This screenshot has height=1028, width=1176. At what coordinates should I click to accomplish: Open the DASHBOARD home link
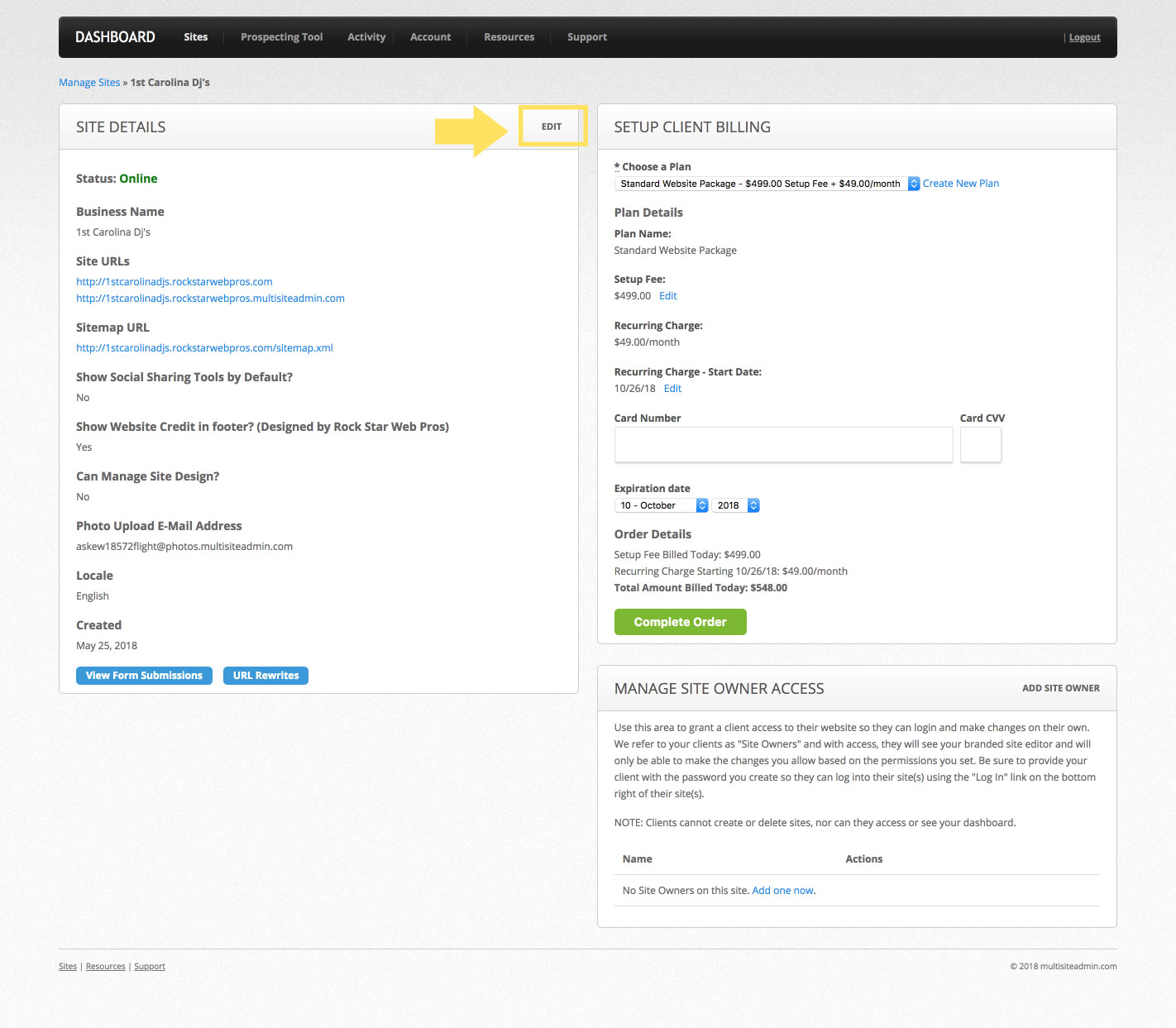coord(115,37)
